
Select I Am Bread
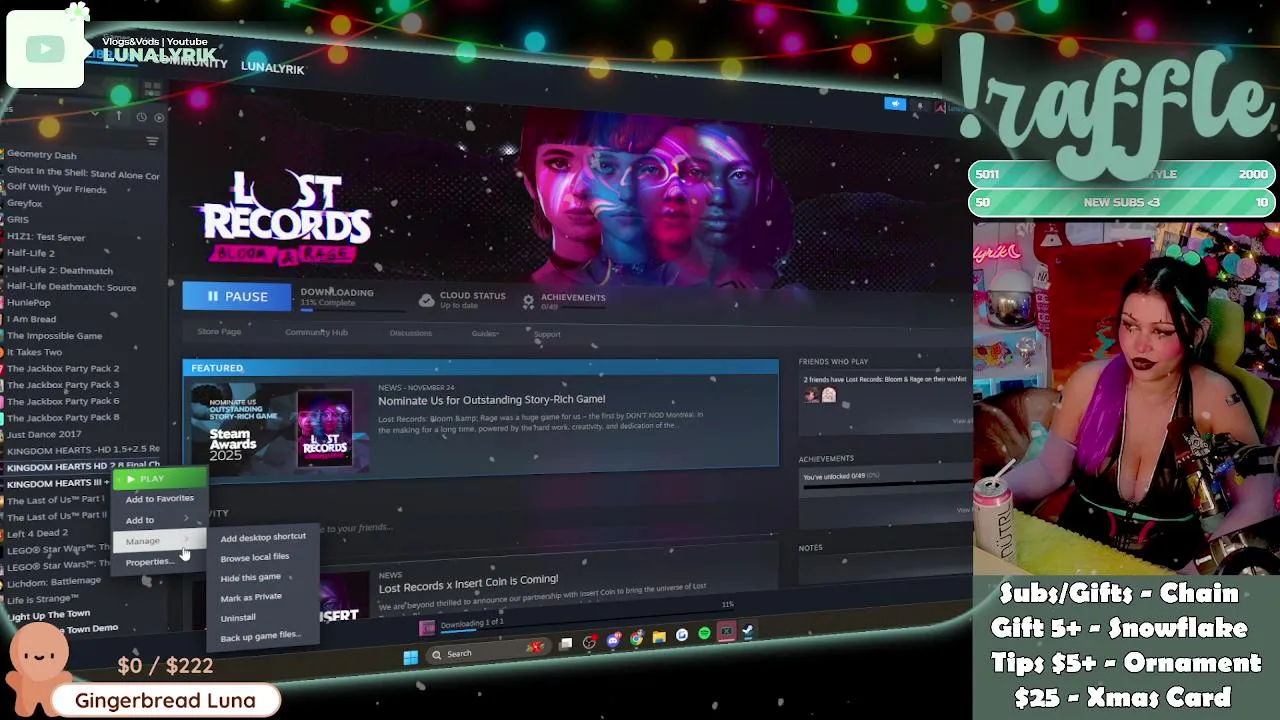[x=31, y=319]
